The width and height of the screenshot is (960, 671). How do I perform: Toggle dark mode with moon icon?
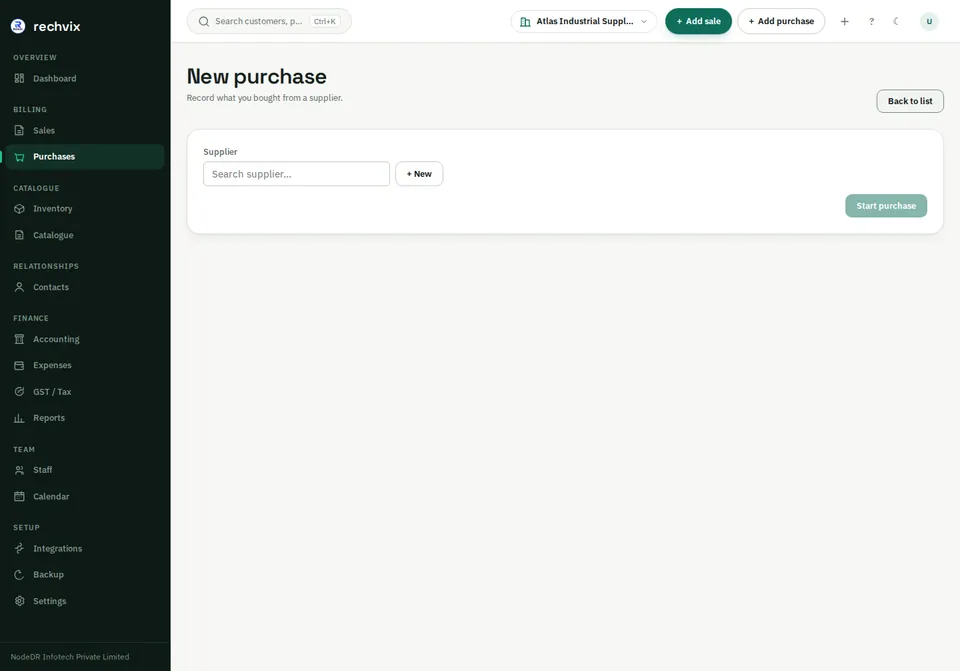tap(897, 21)
